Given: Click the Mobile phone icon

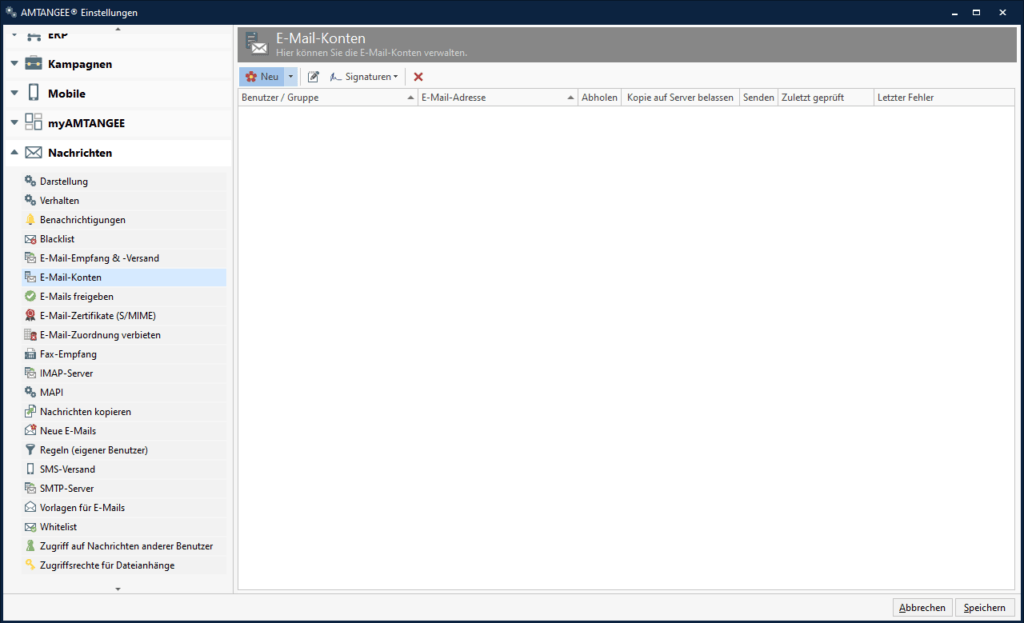Looking at the screenshot, I should [33, 93].
